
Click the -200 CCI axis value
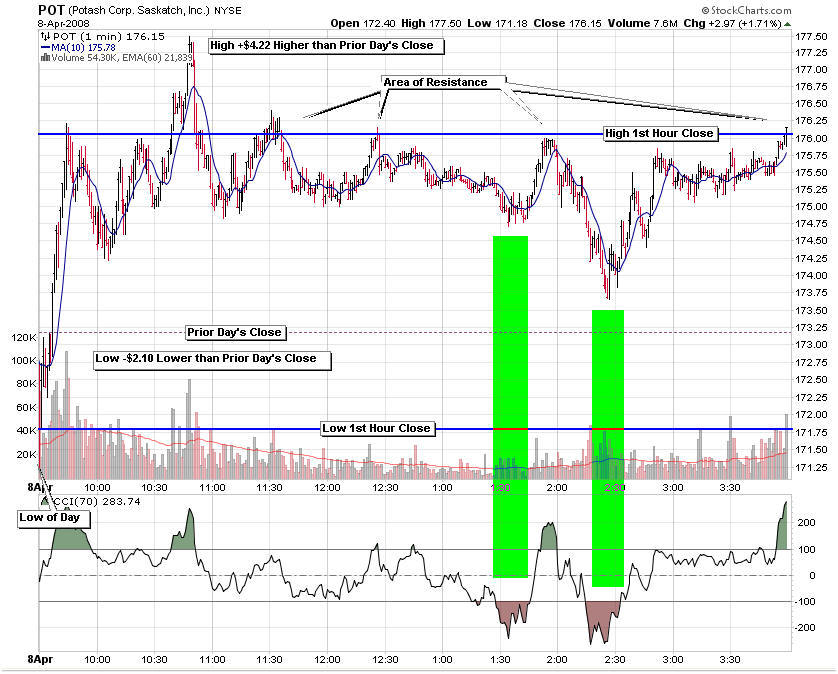click(x=805, y=627)
